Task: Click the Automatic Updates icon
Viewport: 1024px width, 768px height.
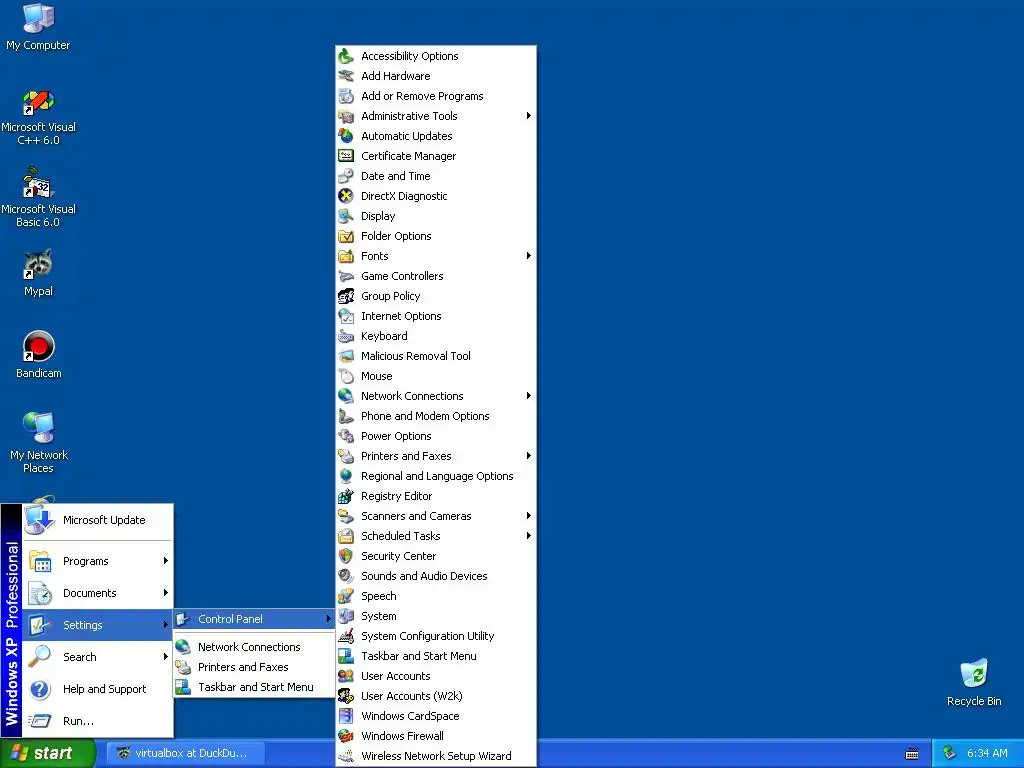Action: [x=346, y=136]
